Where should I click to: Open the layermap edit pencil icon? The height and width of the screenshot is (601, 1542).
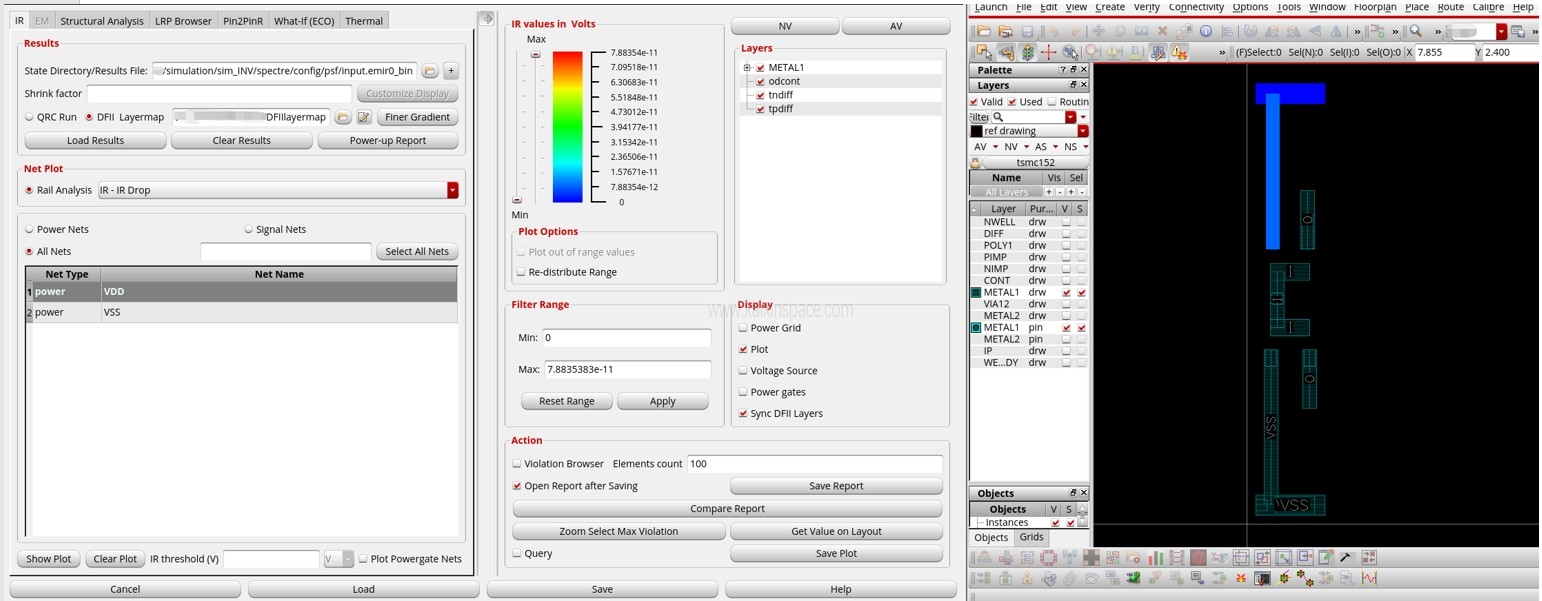click(364, 117)
